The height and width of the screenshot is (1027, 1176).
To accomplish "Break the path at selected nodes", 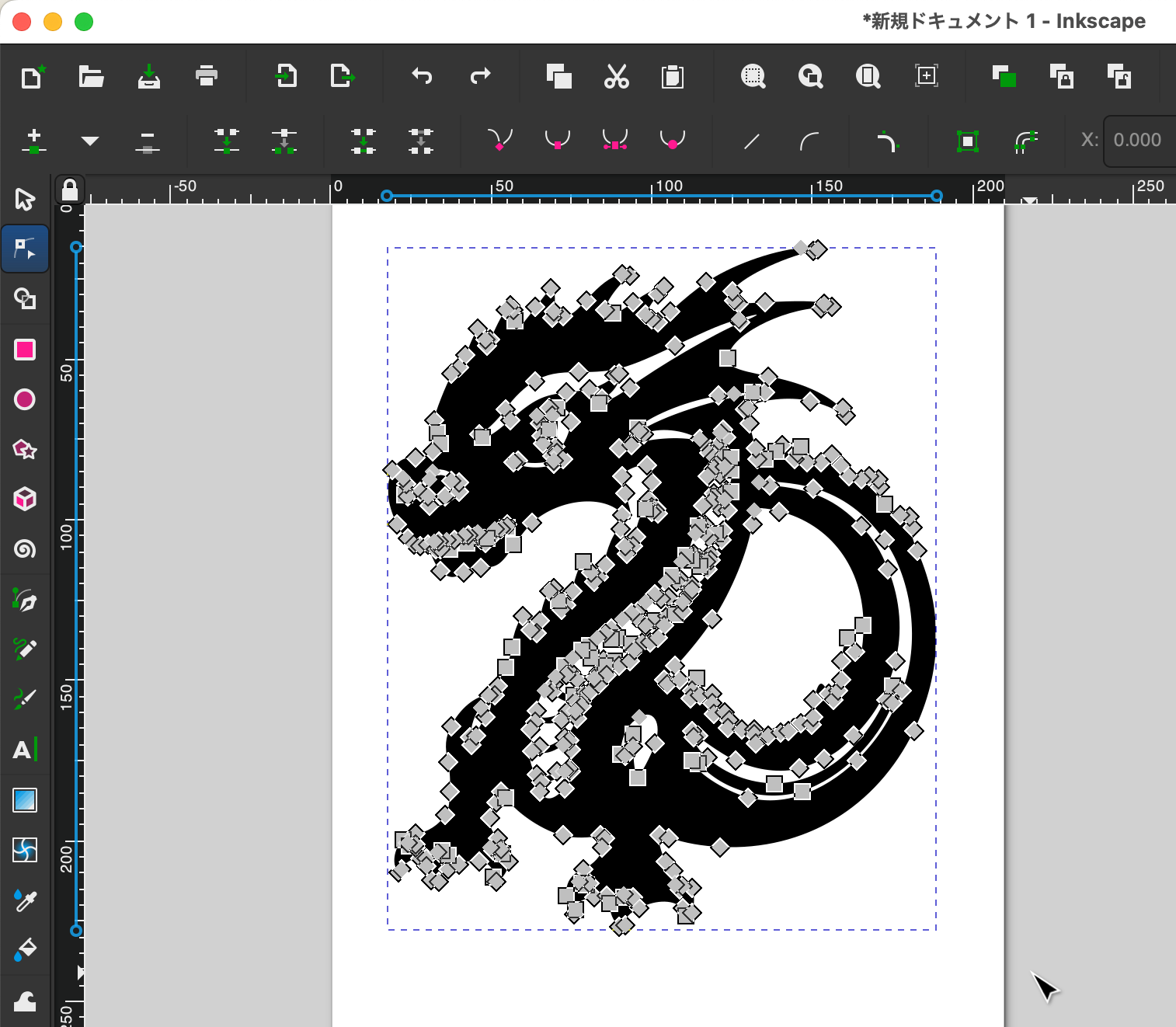I will point(284,141).
